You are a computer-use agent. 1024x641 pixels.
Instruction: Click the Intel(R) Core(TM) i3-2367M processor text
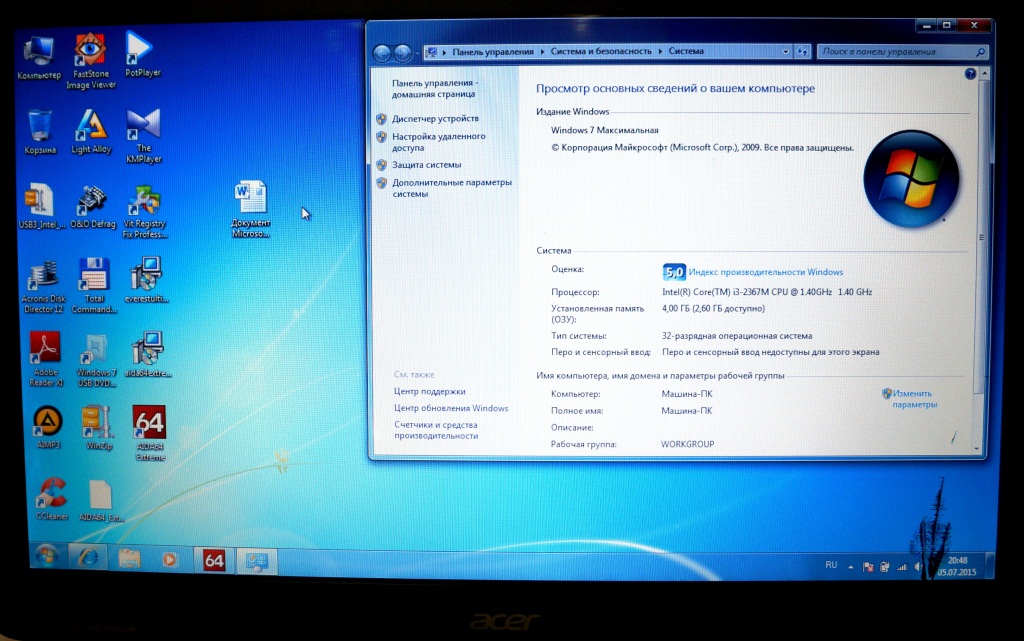click(767, 292)
